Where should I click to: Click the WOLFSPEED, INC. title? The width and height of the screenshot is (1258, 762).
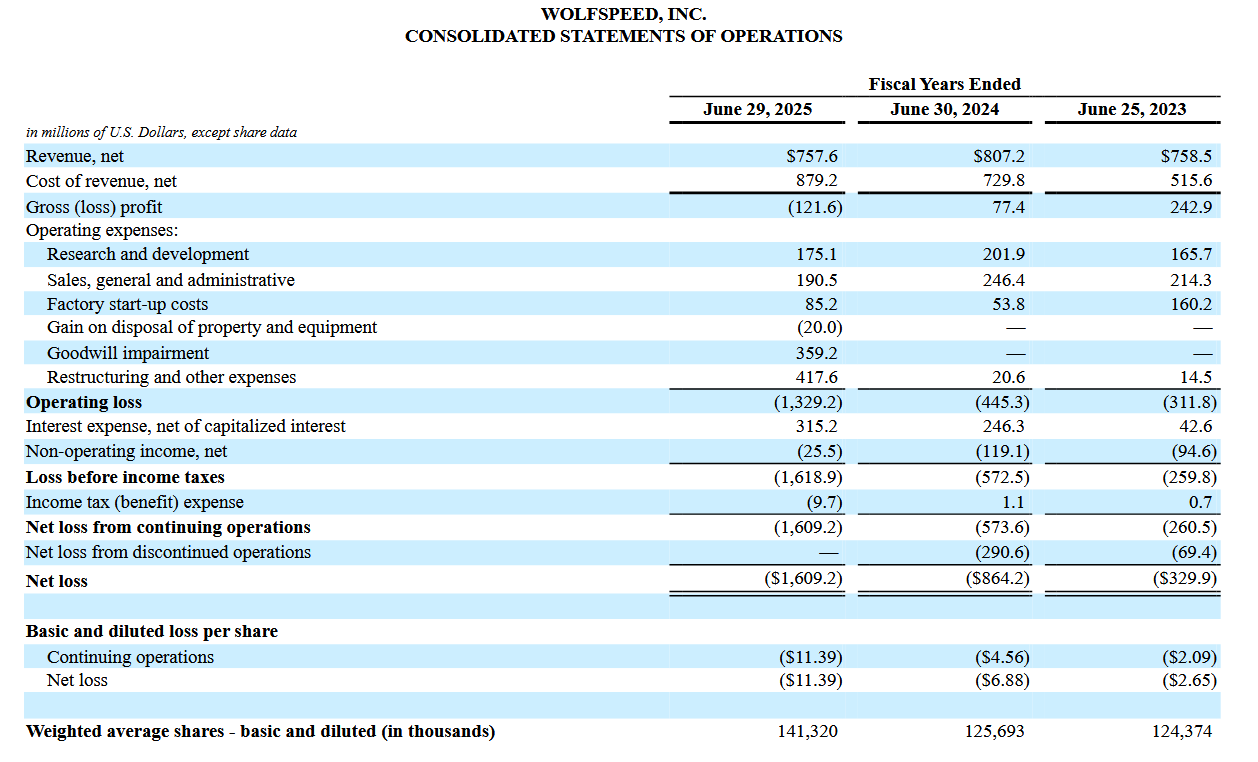tap(623, 14)
